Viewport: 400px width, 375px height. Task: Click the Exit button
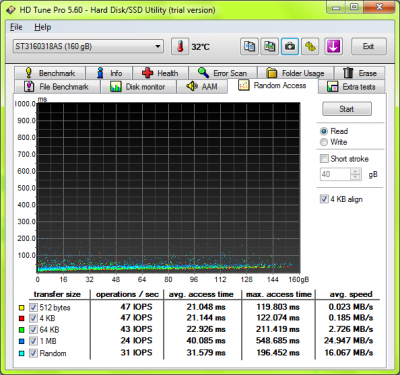368,46
